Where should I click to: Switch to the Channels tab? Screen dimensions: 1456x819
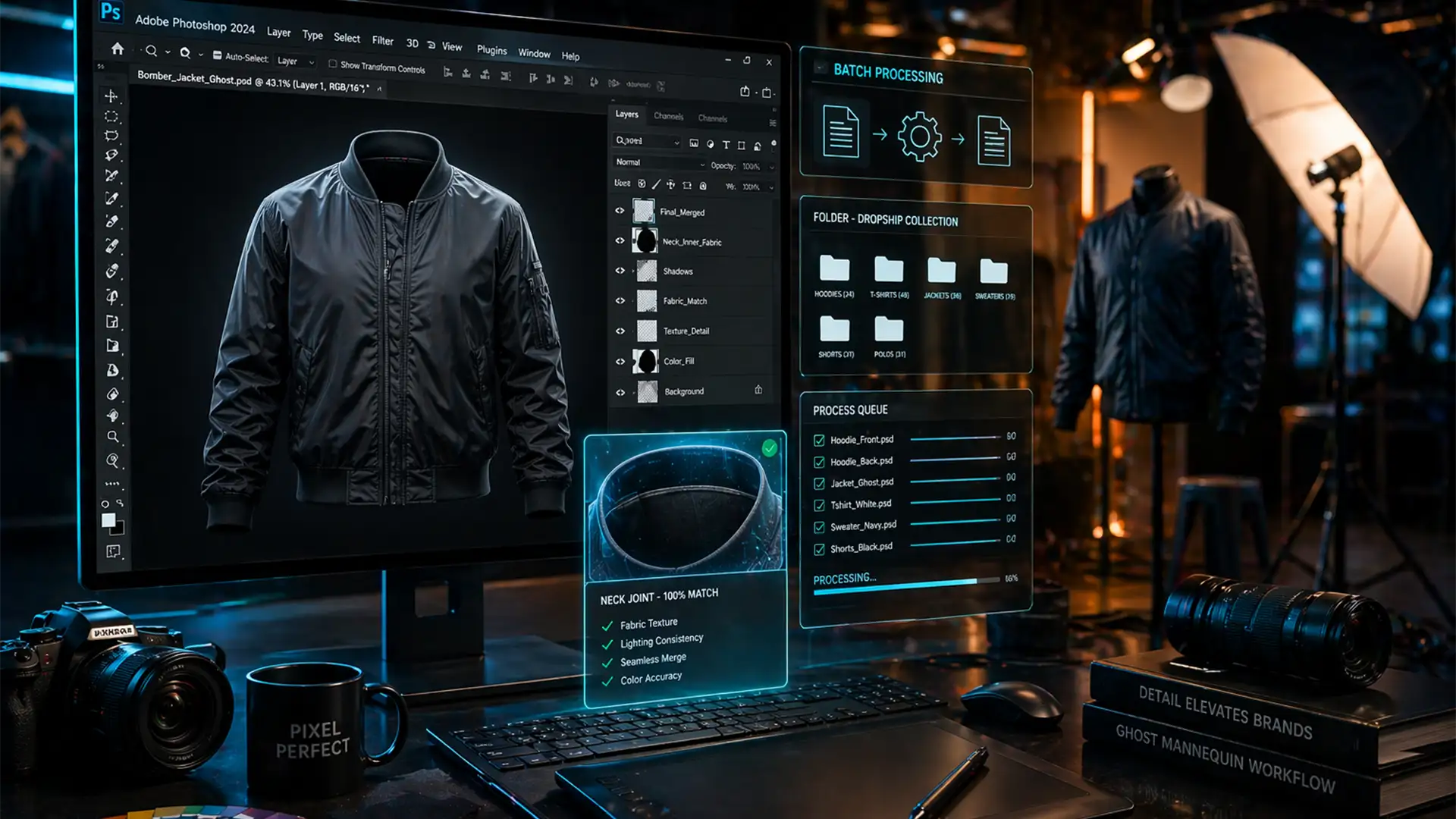click(x=668, y=116)
